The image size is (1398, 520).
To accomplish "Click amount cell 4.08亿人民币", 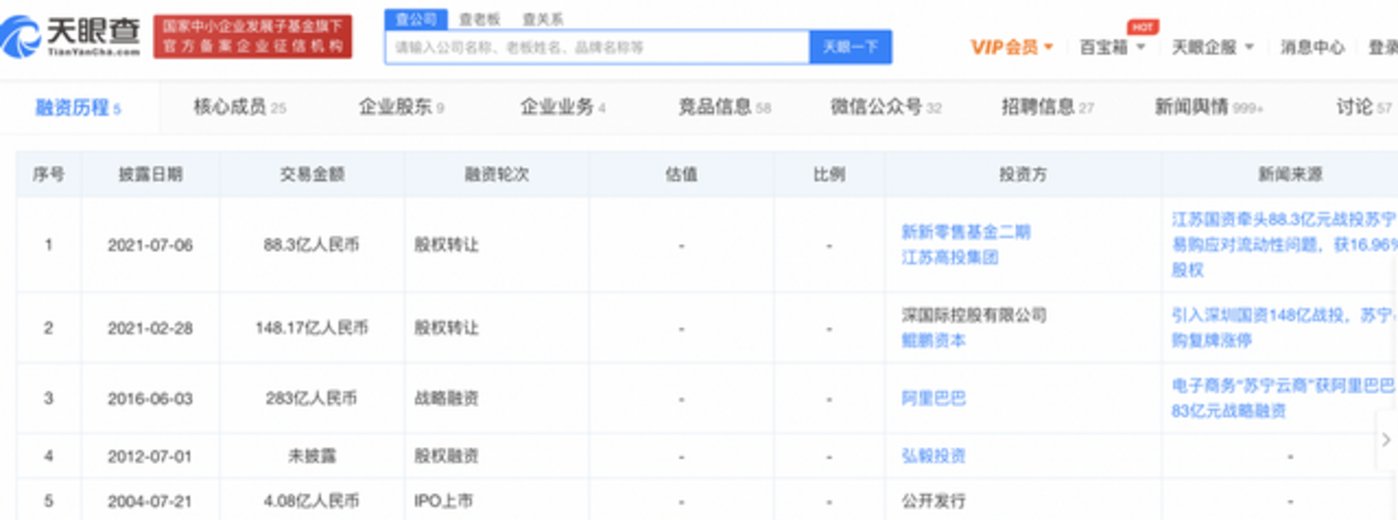I will [x=312, y=501].
